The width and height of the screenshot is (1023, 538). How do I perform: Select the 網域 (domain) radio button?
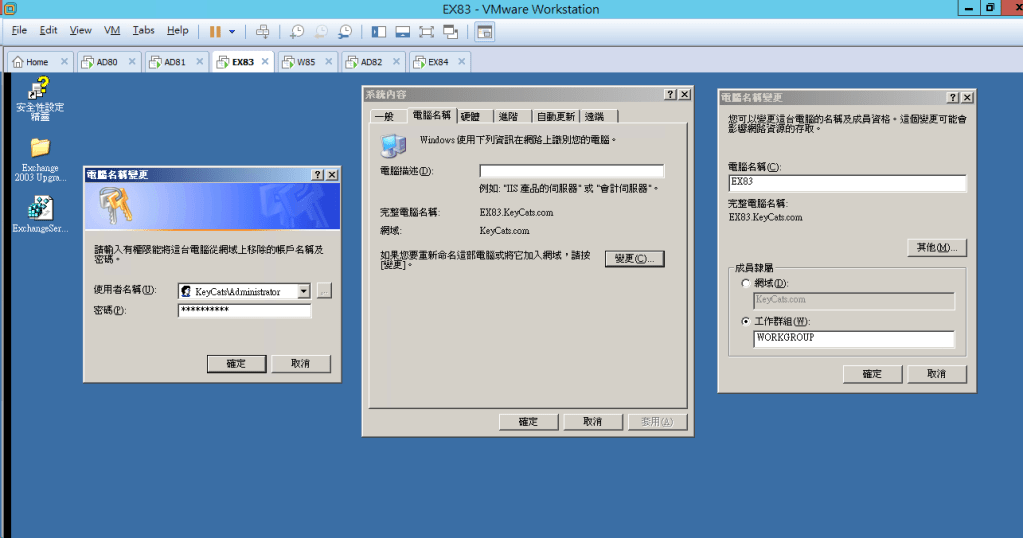[x=745, y=284]
